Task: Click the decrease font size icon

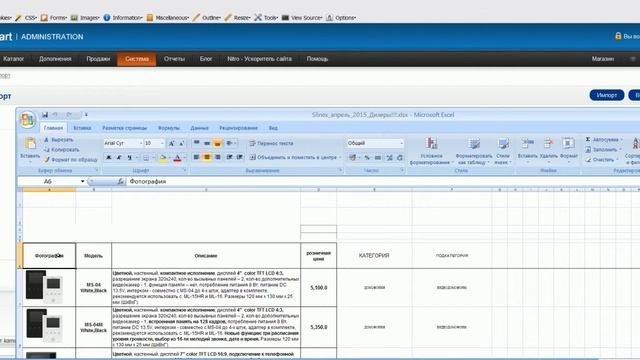Action: tap(182, 143)
